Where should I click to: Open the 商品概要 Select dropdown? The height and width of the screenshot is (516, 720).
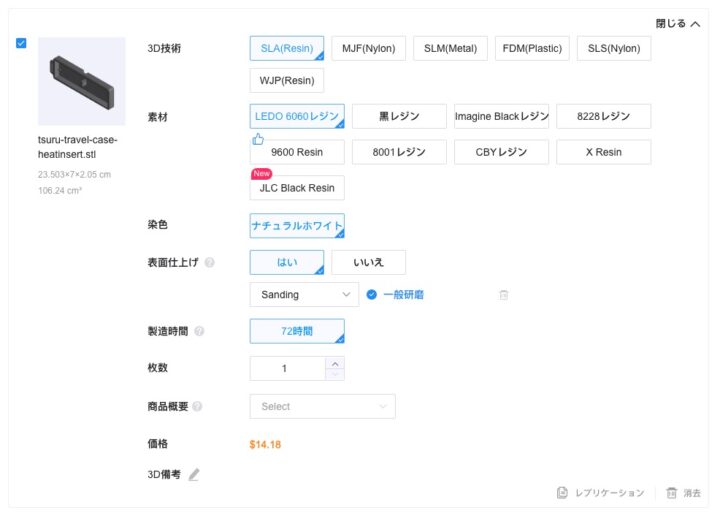(x=321, y=407)
